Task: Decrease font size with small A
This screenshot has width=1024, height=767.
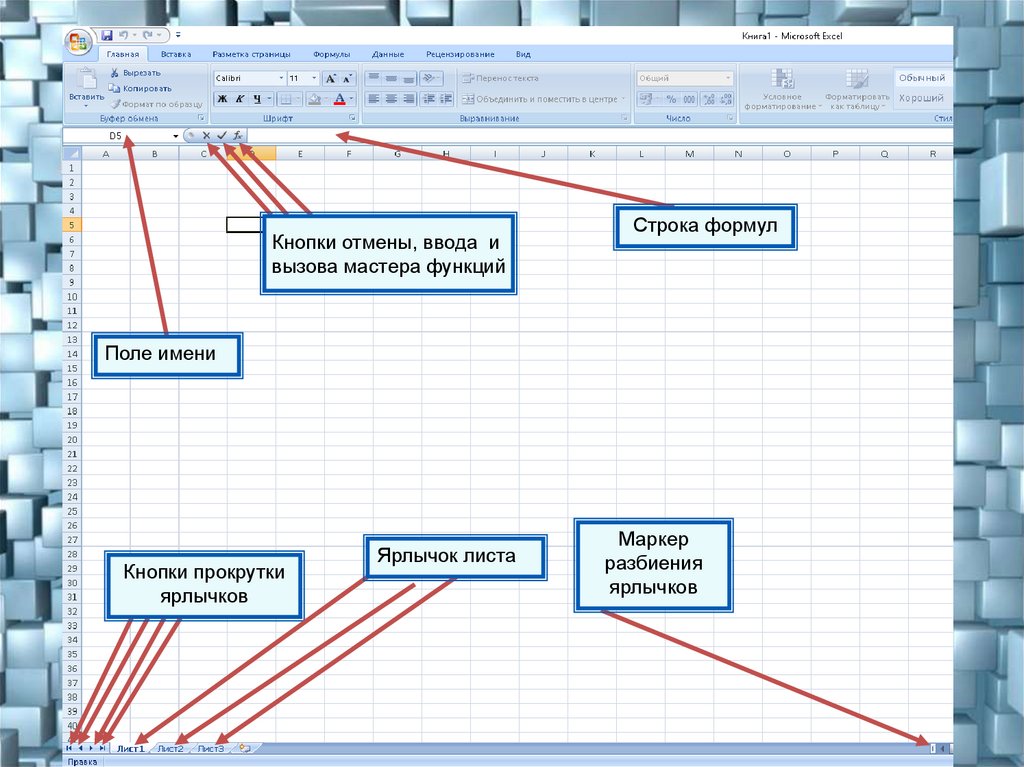Action: tap(347, 78)
